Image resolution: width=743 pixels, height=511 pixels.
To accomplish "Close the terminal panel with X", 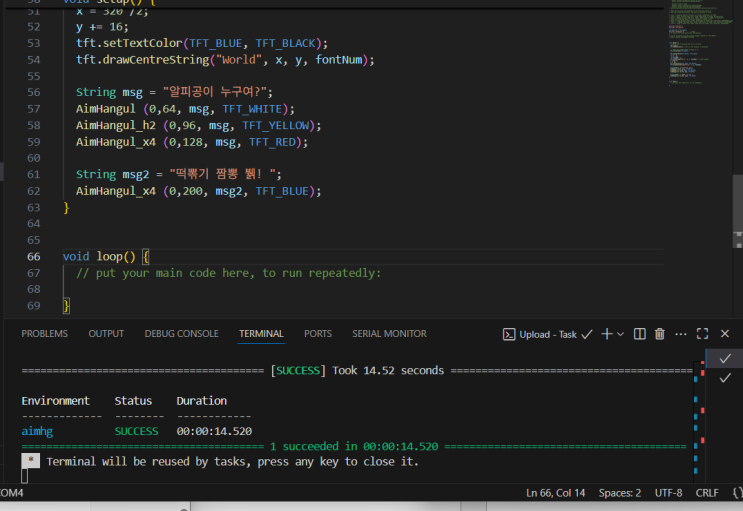I will [x=724, y=334].
